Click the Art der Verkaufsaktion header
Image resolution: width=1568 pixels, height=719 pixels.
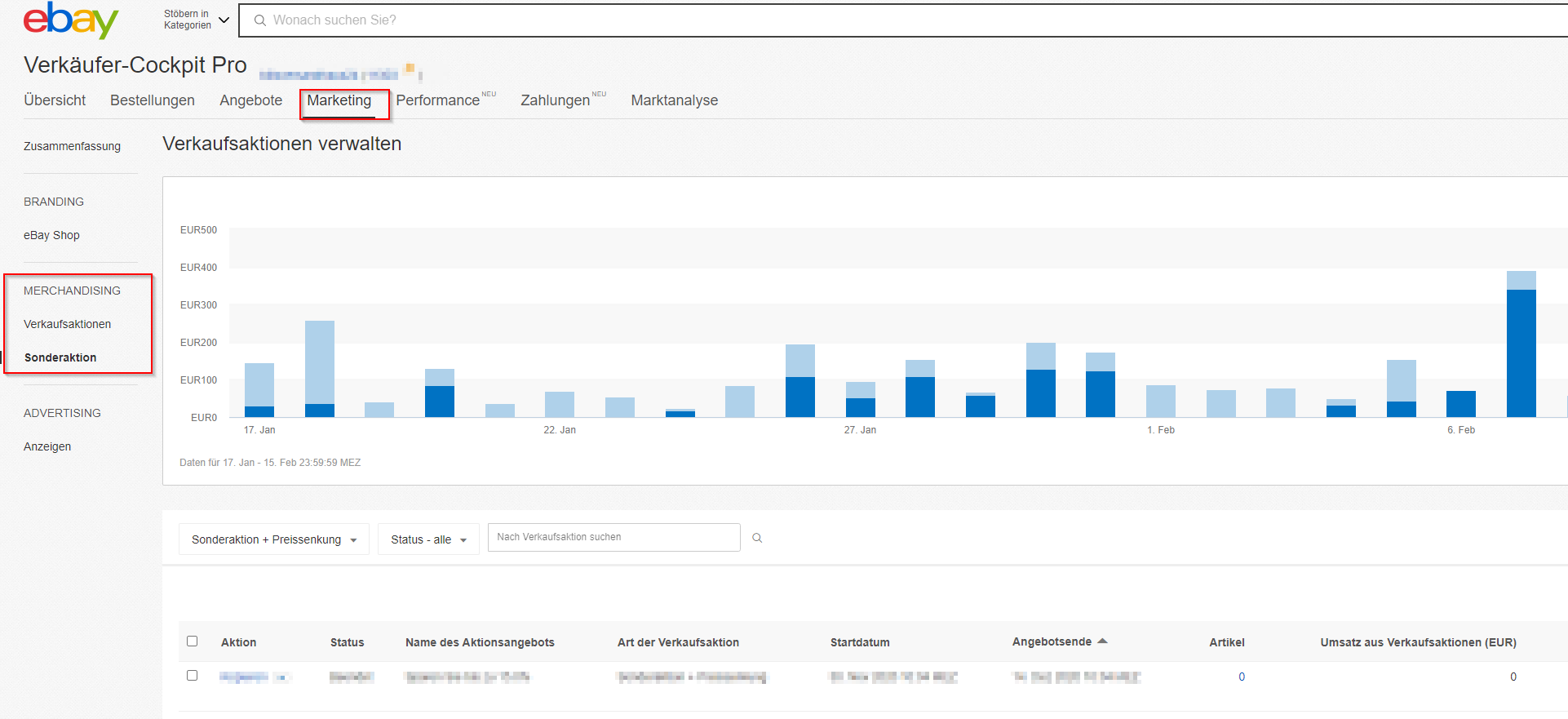click(678, 642)
